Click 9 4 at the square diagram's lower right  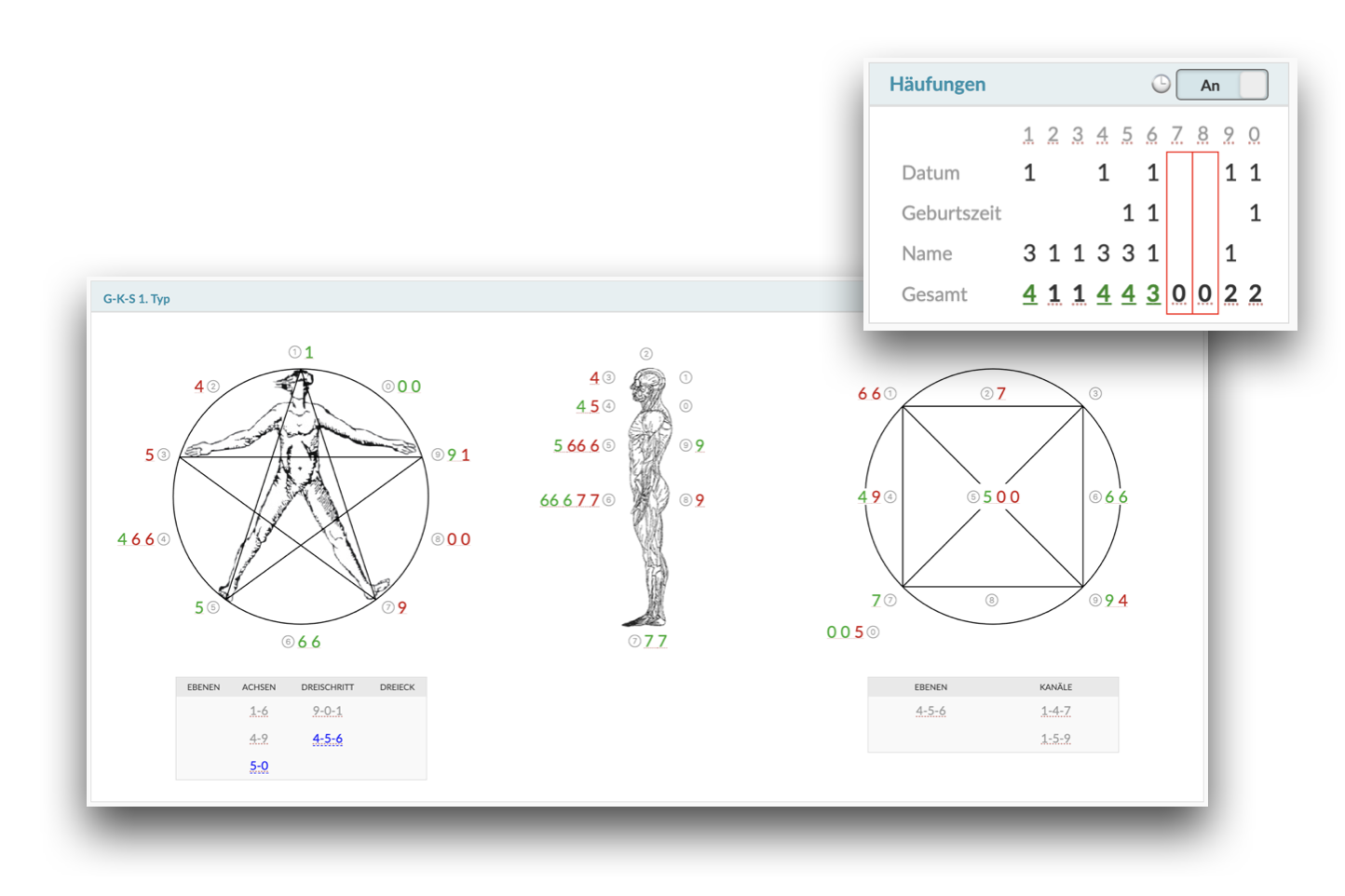click(x=1116, y=601)
